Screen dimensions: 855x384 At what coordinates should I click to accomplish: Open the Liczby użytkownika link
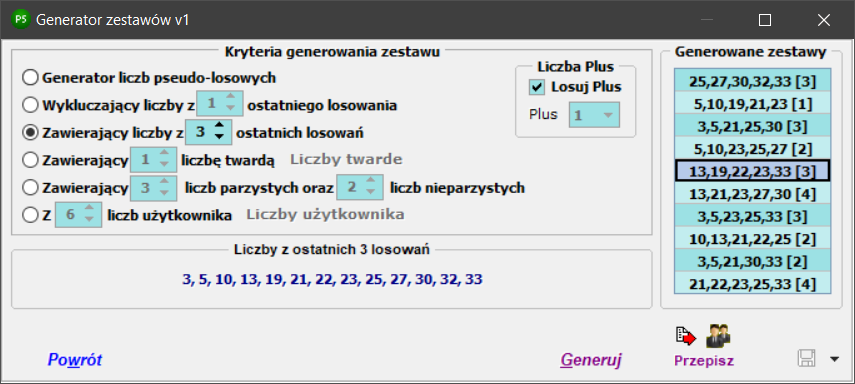[326, 214]
